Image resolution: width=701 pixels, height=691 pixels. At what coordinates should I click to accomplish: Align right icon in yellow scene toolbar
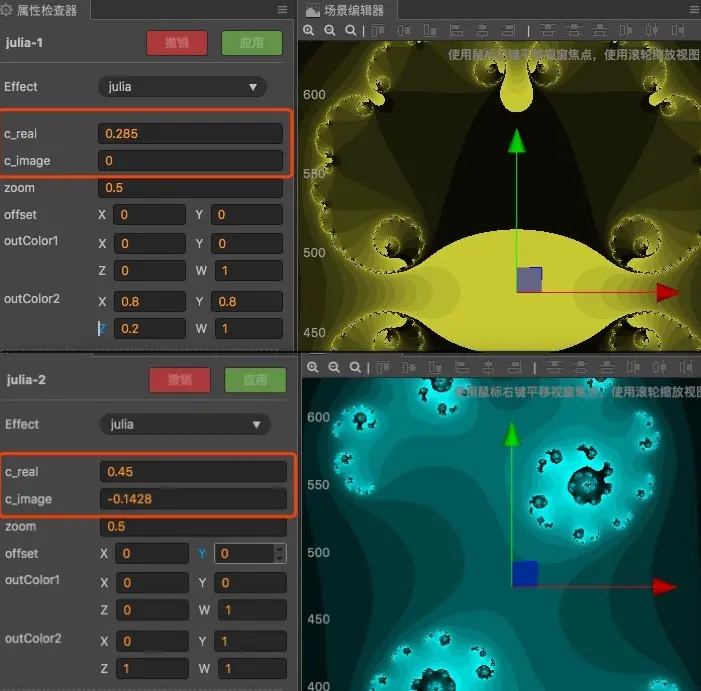click(508, 30)
